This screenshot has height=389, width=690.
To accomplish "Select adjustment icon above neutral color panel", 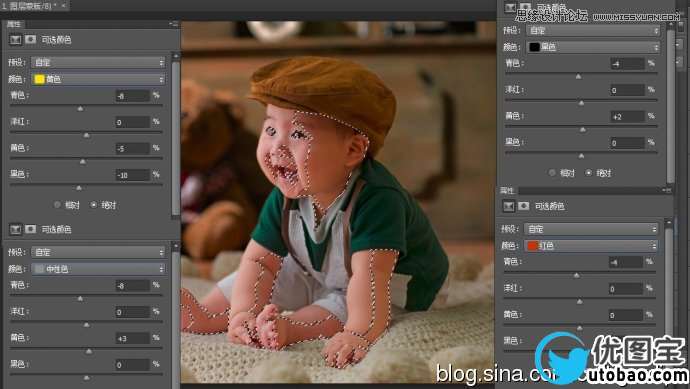I will point(15,229).
